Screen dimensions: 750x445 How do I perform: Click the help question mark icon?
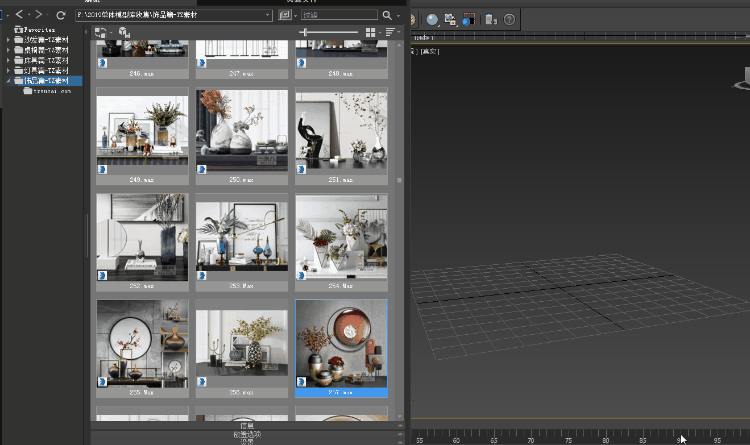click(510, 19)
